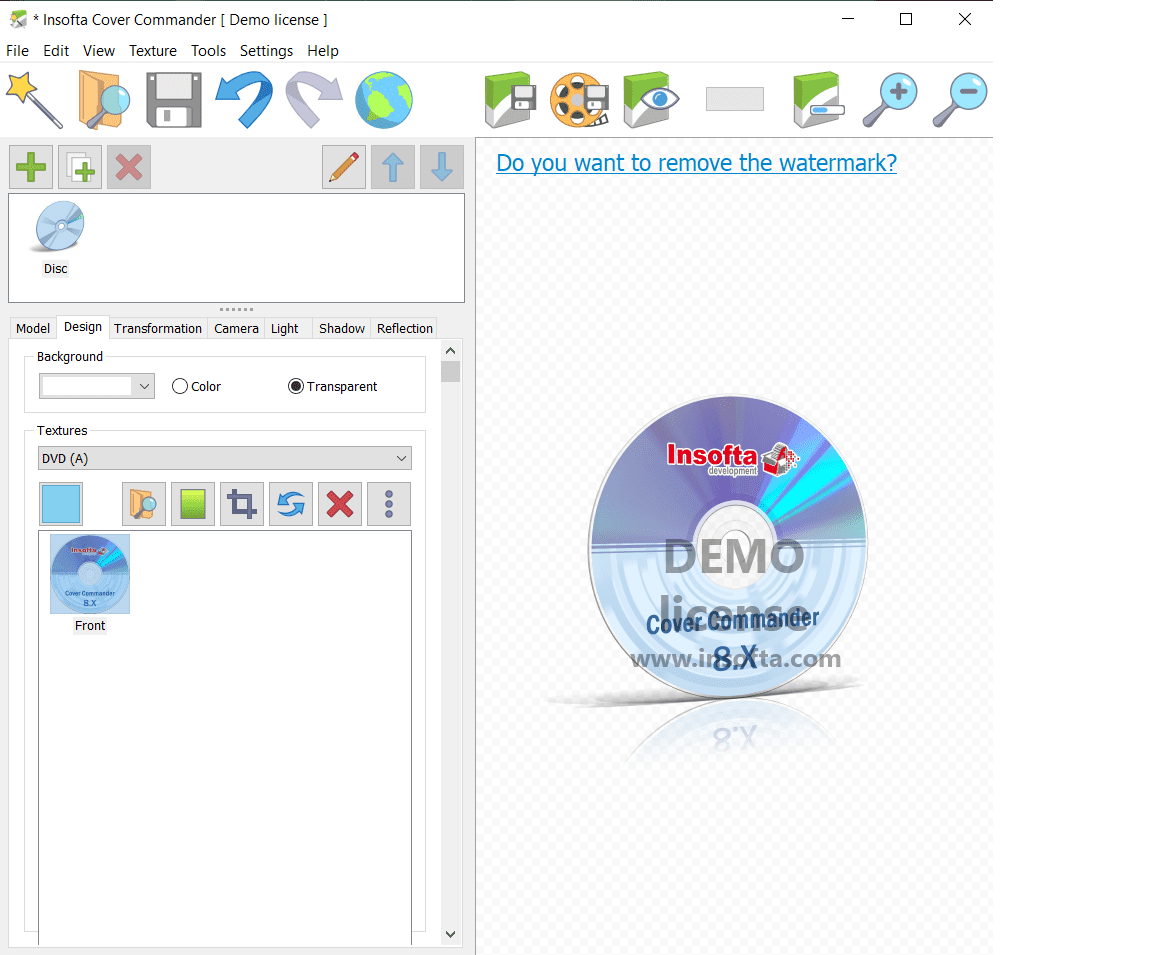Add a new model with green plus
This screenshot has height=955, width=1152.
point(31,167)
